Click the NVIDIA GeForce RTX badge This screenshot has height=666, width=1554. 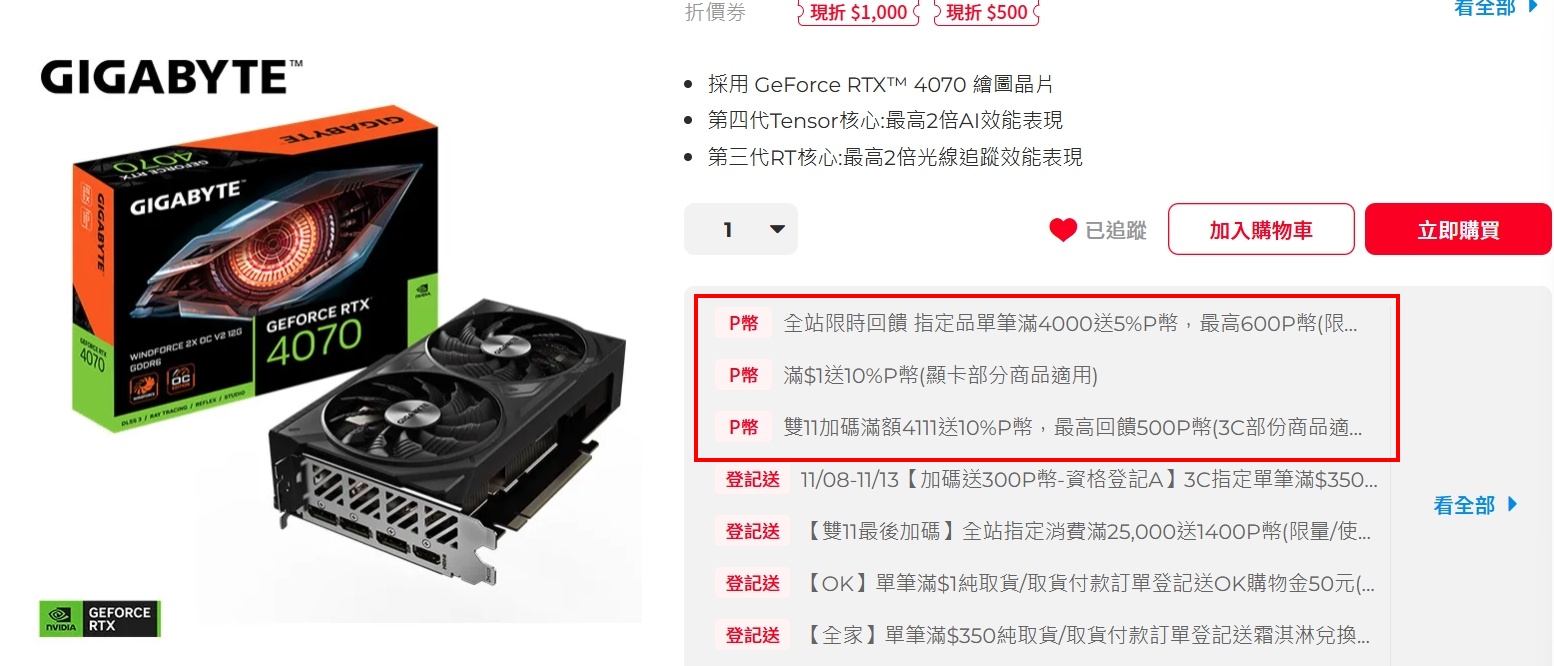100,619
